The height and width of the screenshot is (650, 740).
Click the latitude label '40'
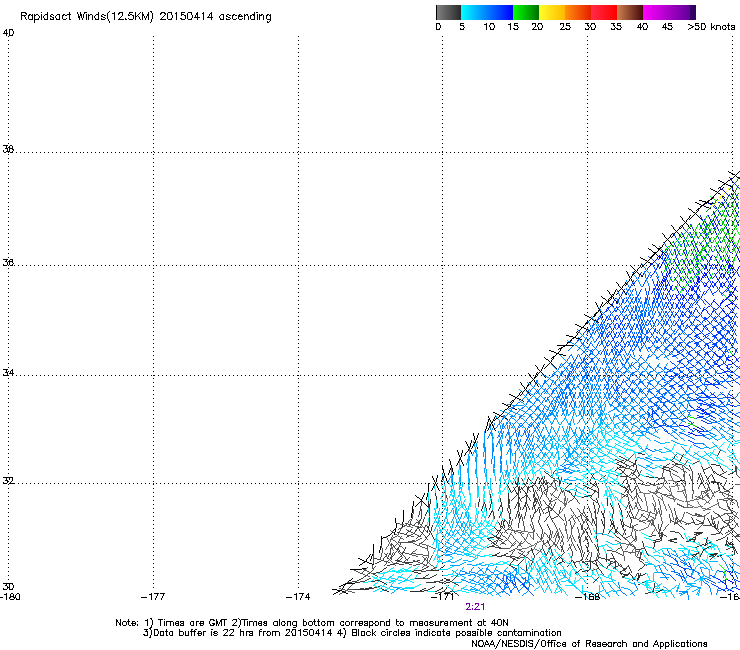tap(8, 33)
